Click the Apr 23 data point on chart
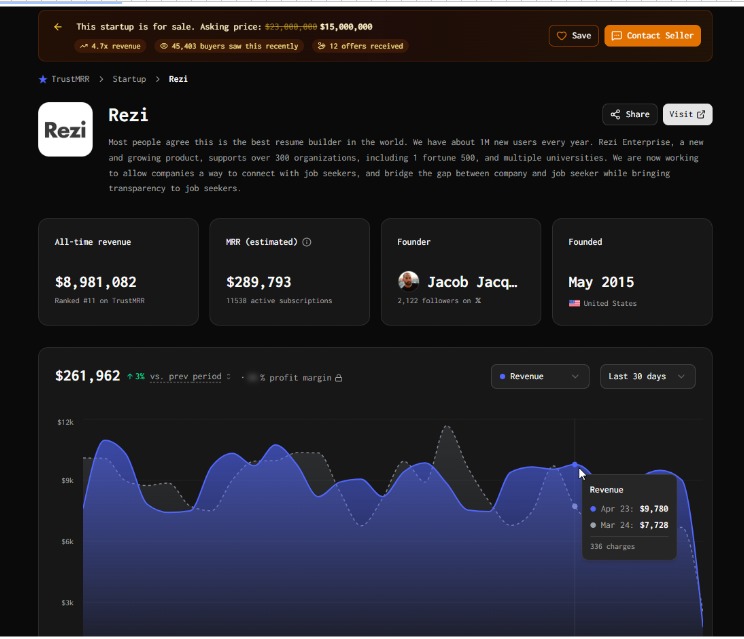The height and width of the screenshot is (639, 744). (x=575, y=465)
